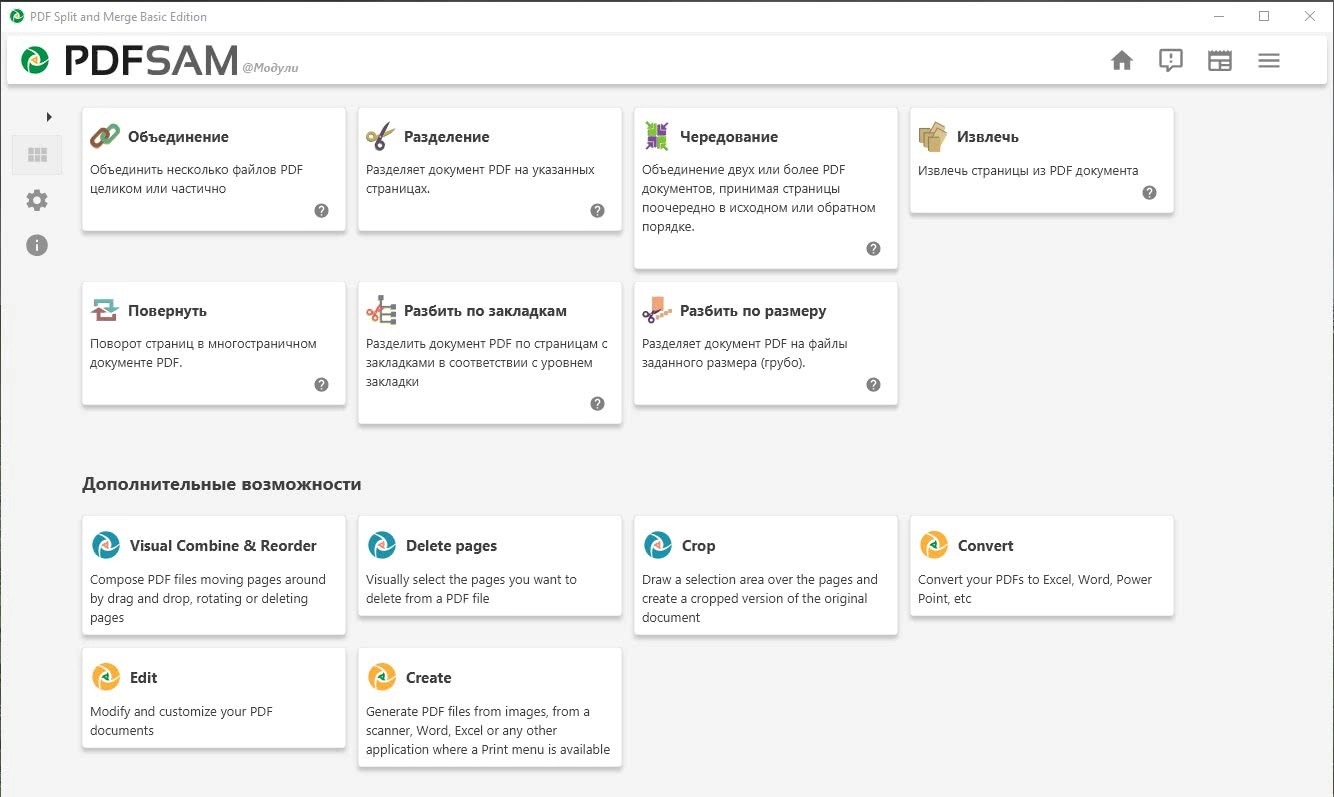Launch the Чередование module title

pyautogui.click(x=729, y=137)
